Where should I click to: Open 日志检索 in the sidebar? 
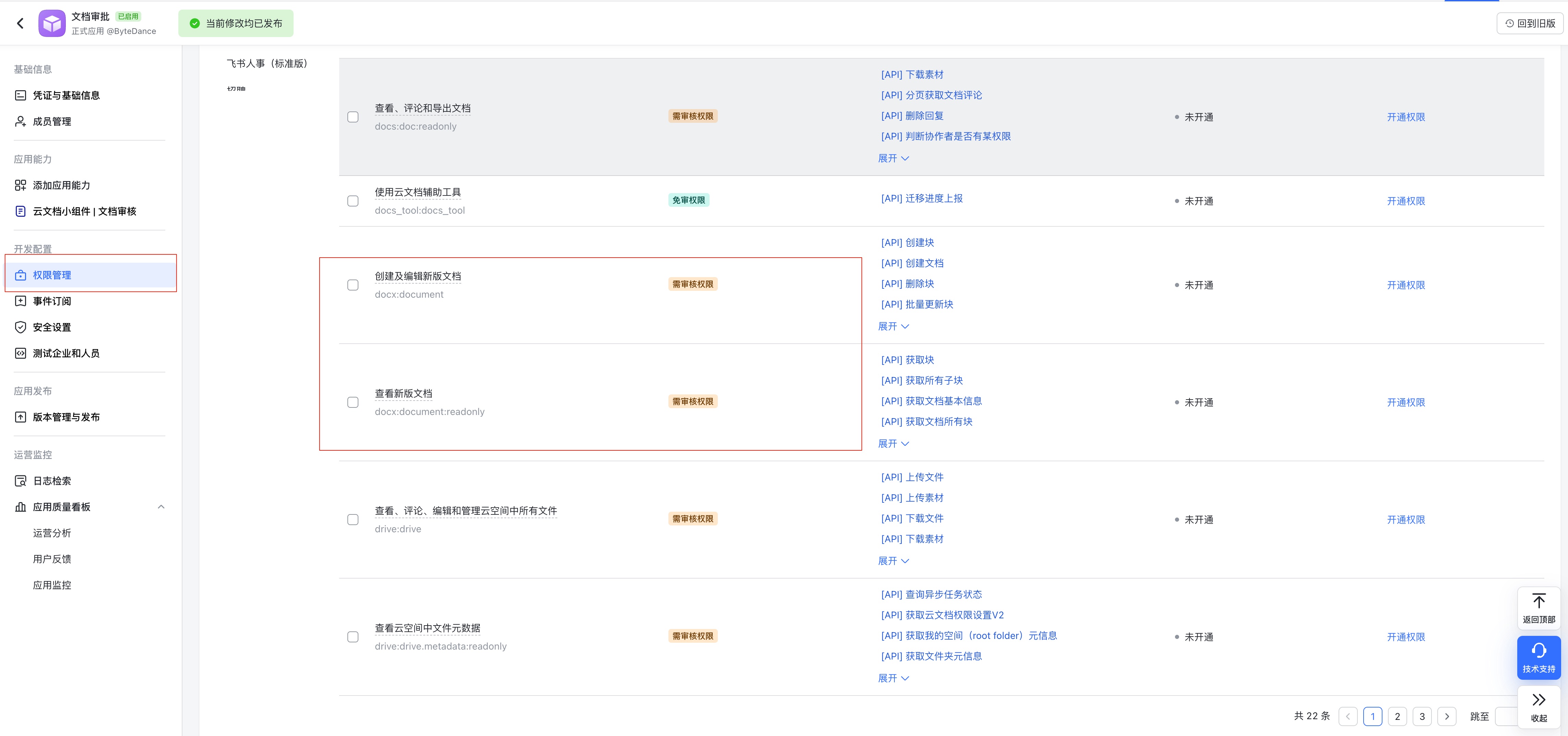[x=52, y=481]
